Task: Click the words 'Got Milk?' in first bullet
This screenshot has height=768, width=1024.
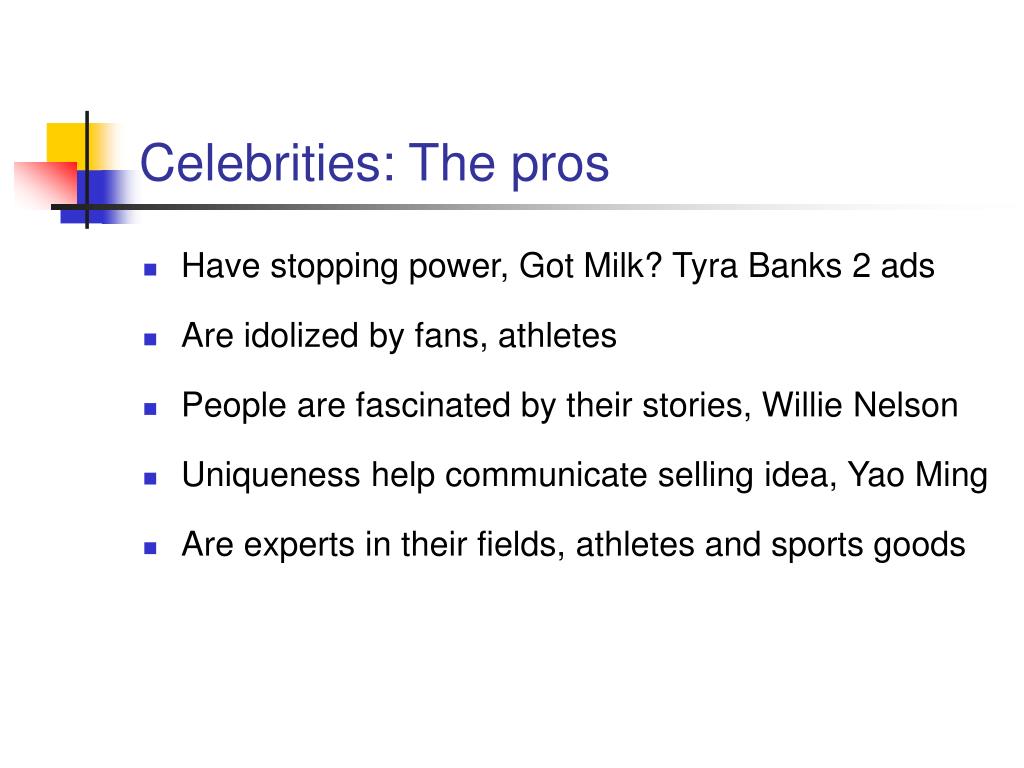Action: (590, 266)
